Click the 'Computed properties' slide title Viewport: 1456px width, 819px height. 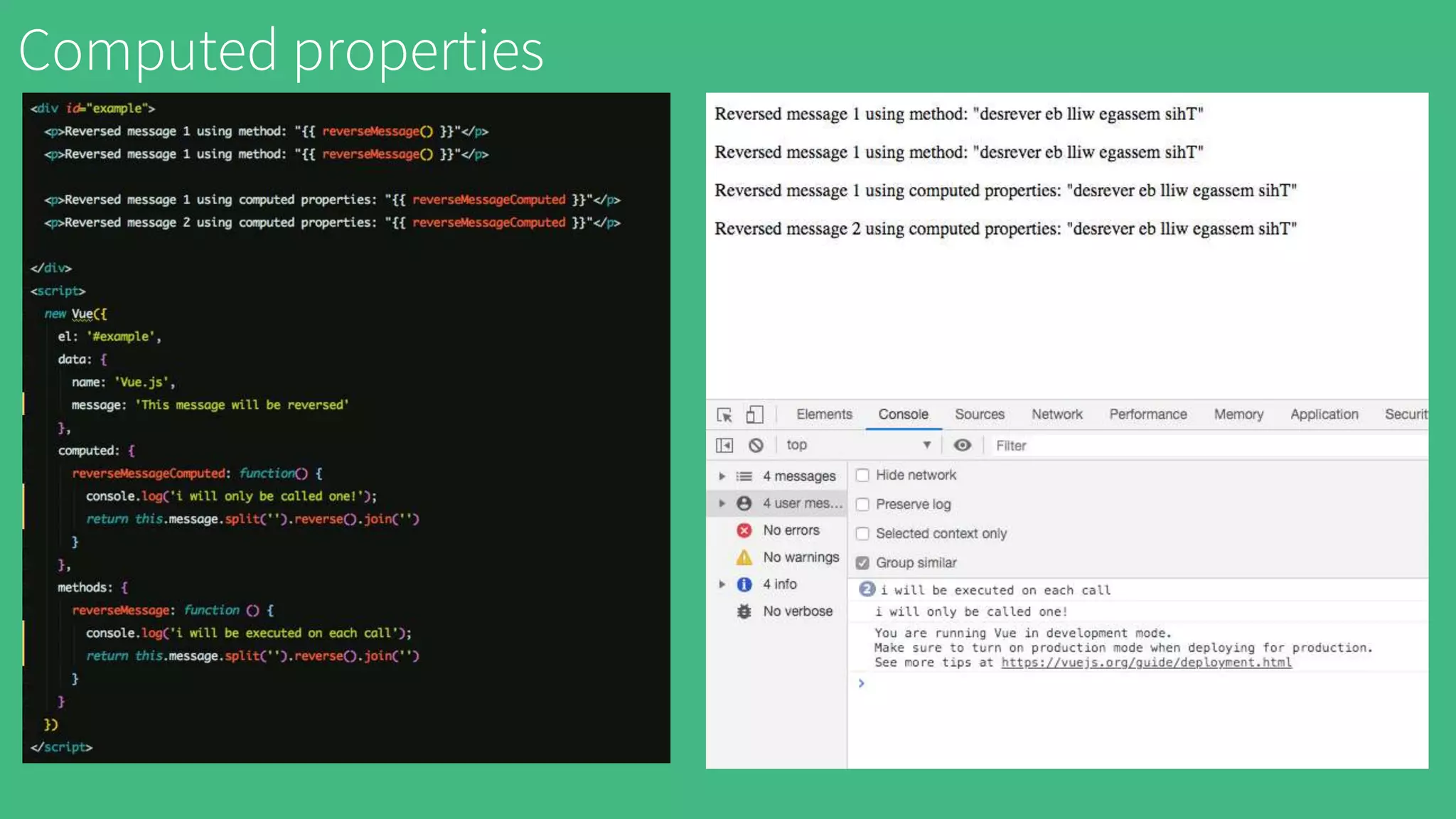click(281, 50)
